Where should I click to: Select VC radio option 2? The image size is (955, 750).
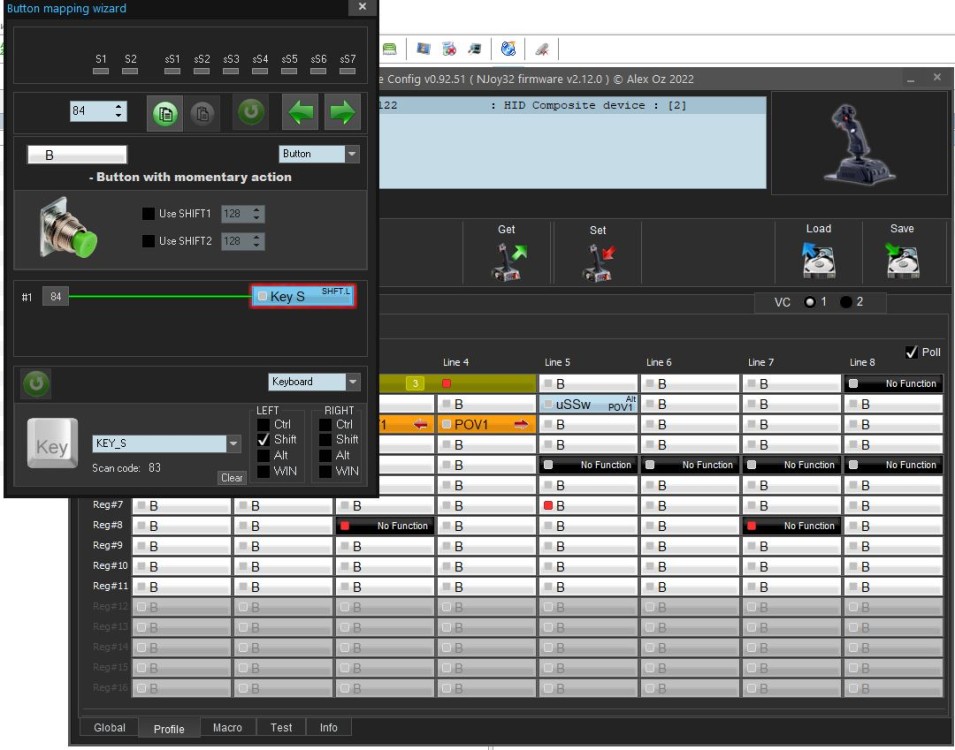point(846,302)
